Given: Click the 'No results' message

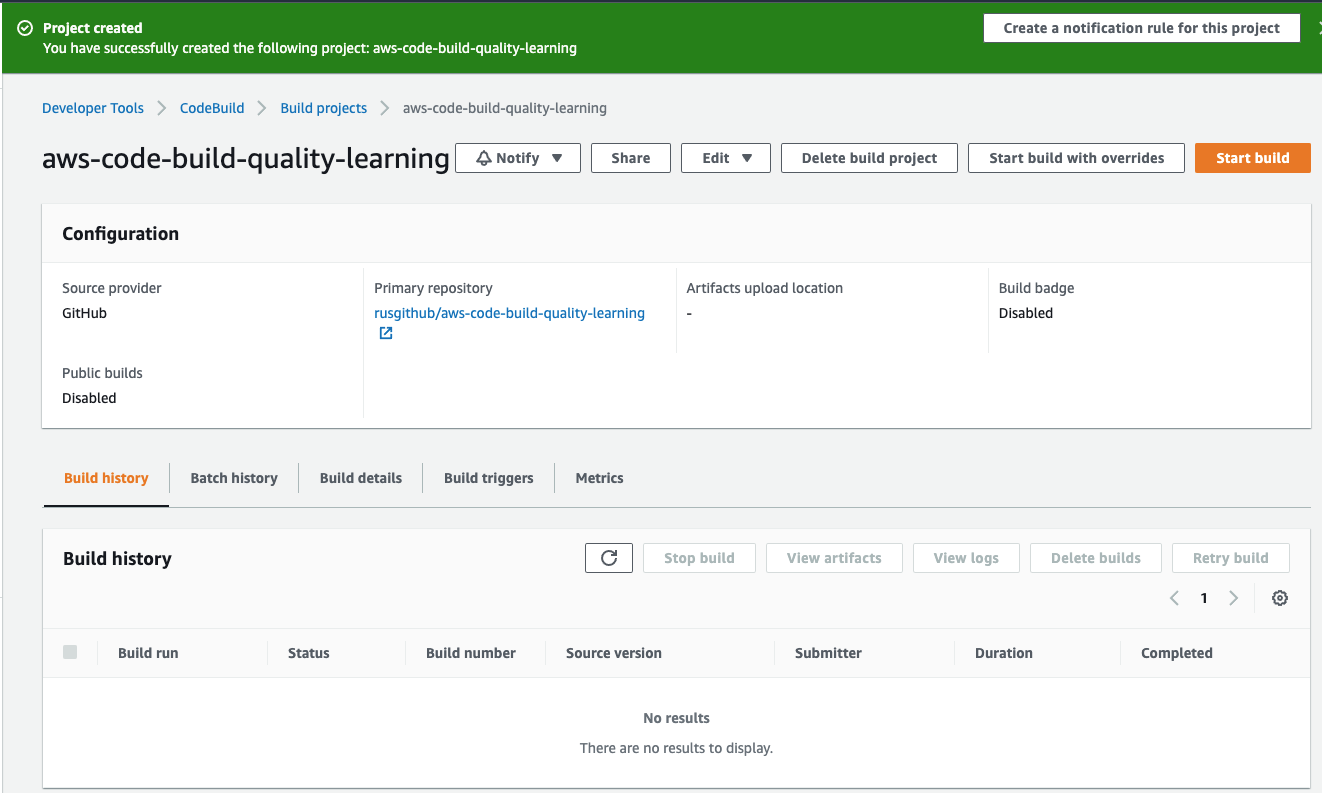Looking at the screenshot, I should (677, 718).
